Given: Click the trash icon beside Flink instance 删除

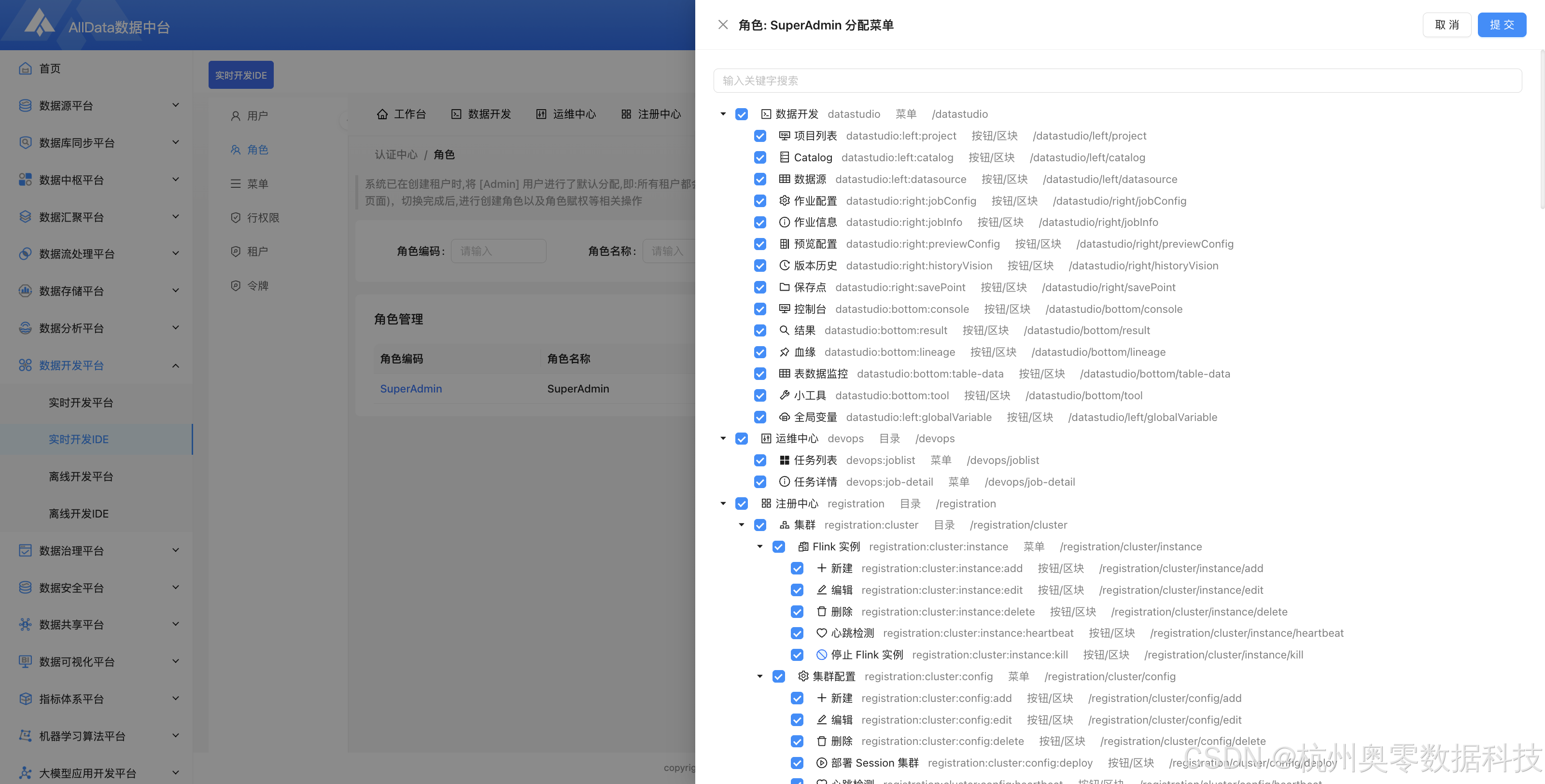Looking at the screenshot, I should coord(821,611).
